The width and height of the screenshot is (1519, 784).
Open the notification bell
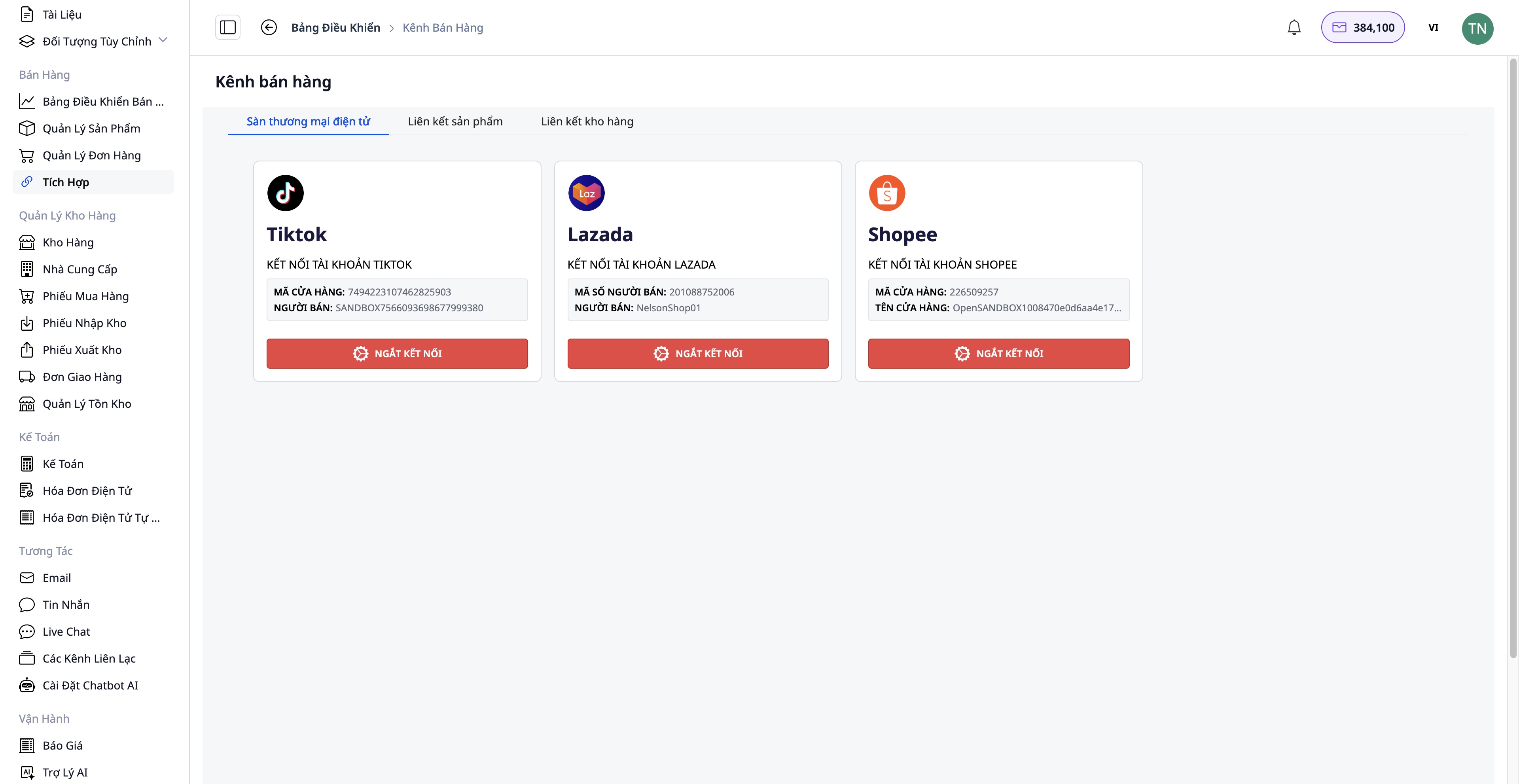click(1294, 27)
